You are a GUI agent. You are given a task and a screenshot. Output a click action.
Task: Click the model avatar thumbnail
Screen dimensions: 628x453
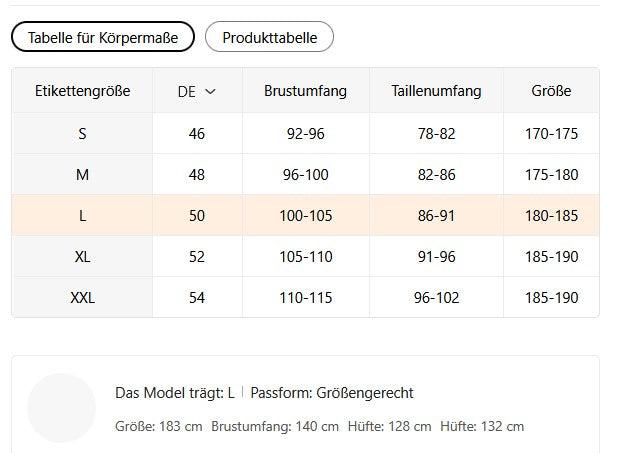(x=61, y=408)
